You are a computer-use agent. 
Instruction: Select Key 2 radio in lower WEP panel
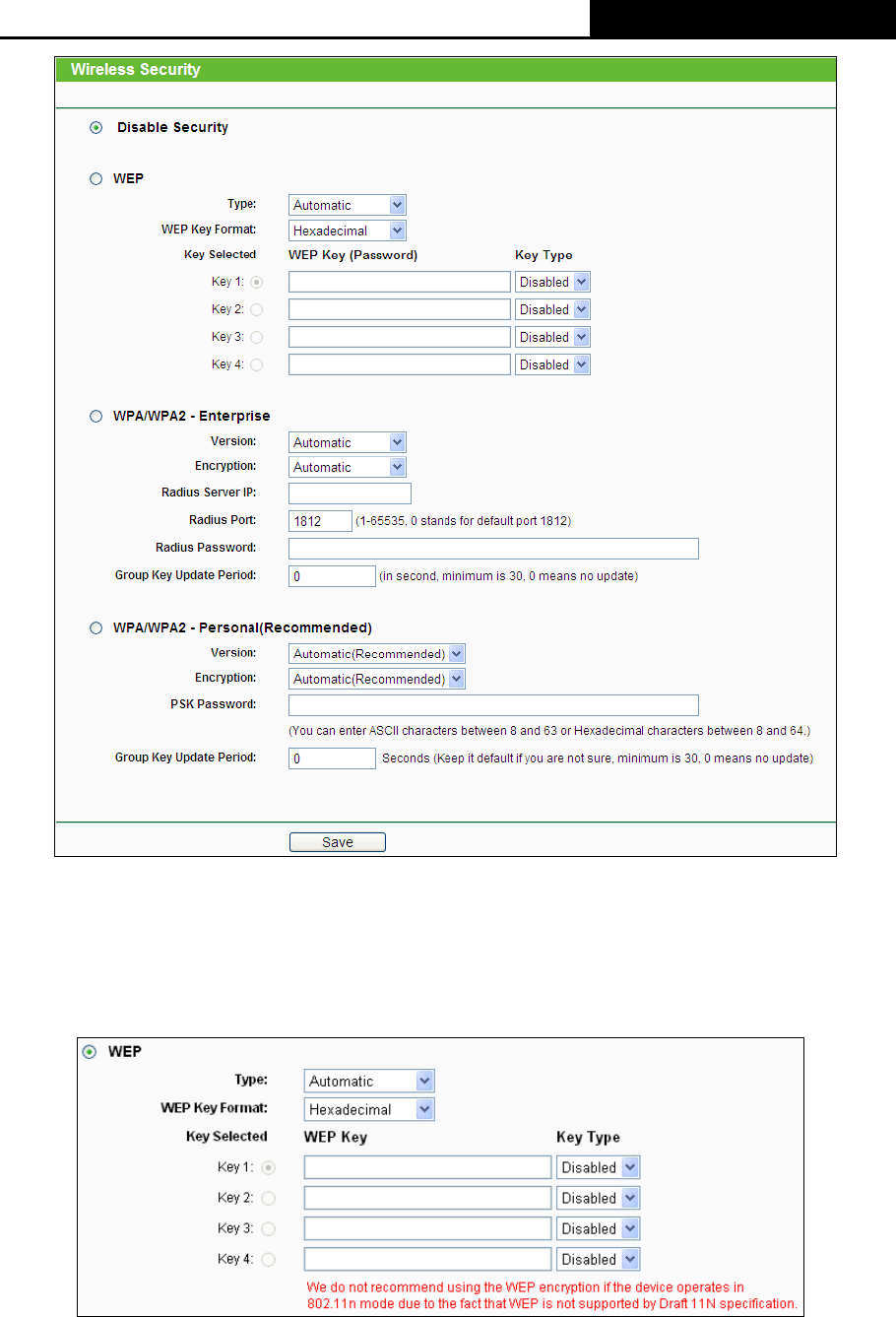pos(269,1198)
